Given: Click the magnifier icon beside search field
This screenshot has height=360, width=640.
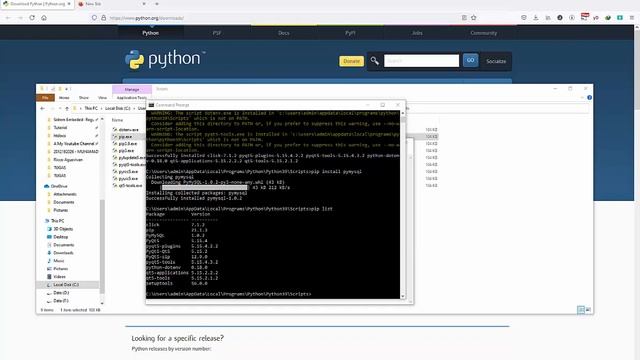Looking at the screenshot, I should coord(374,61).
